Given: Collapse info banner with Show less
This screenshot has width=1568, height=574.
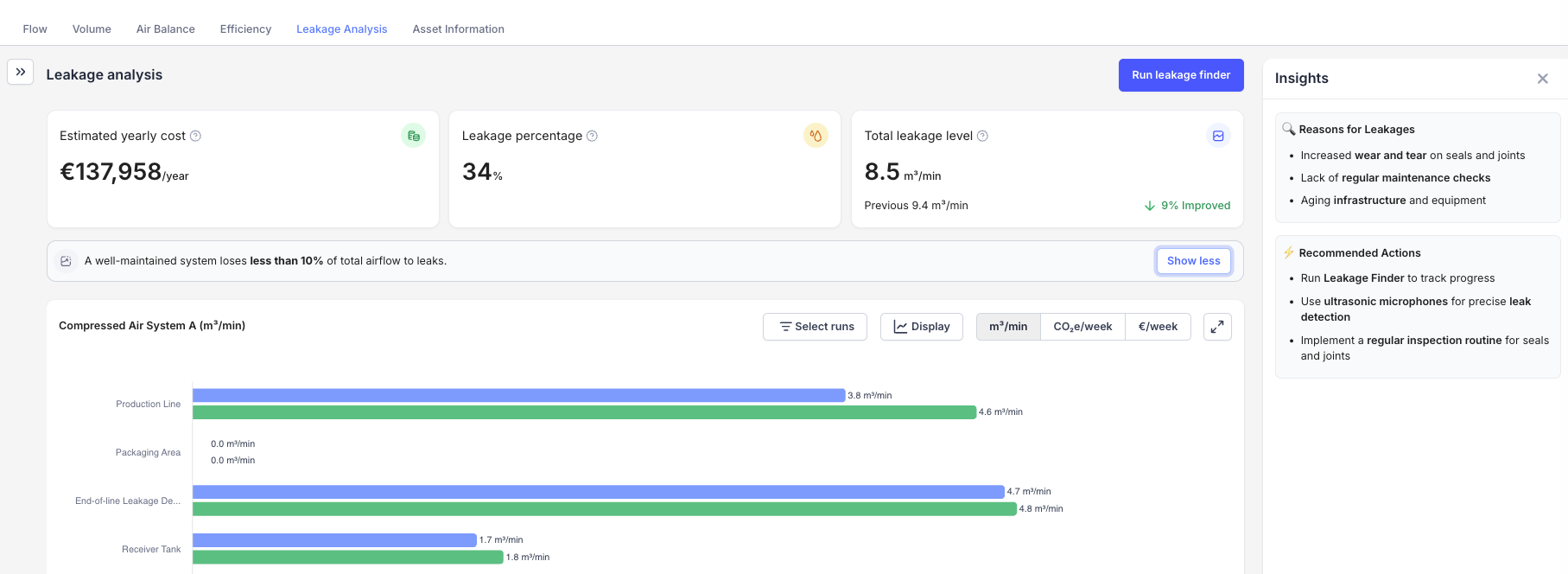Looking at the screenshot, I should [x=1194, y=261].
